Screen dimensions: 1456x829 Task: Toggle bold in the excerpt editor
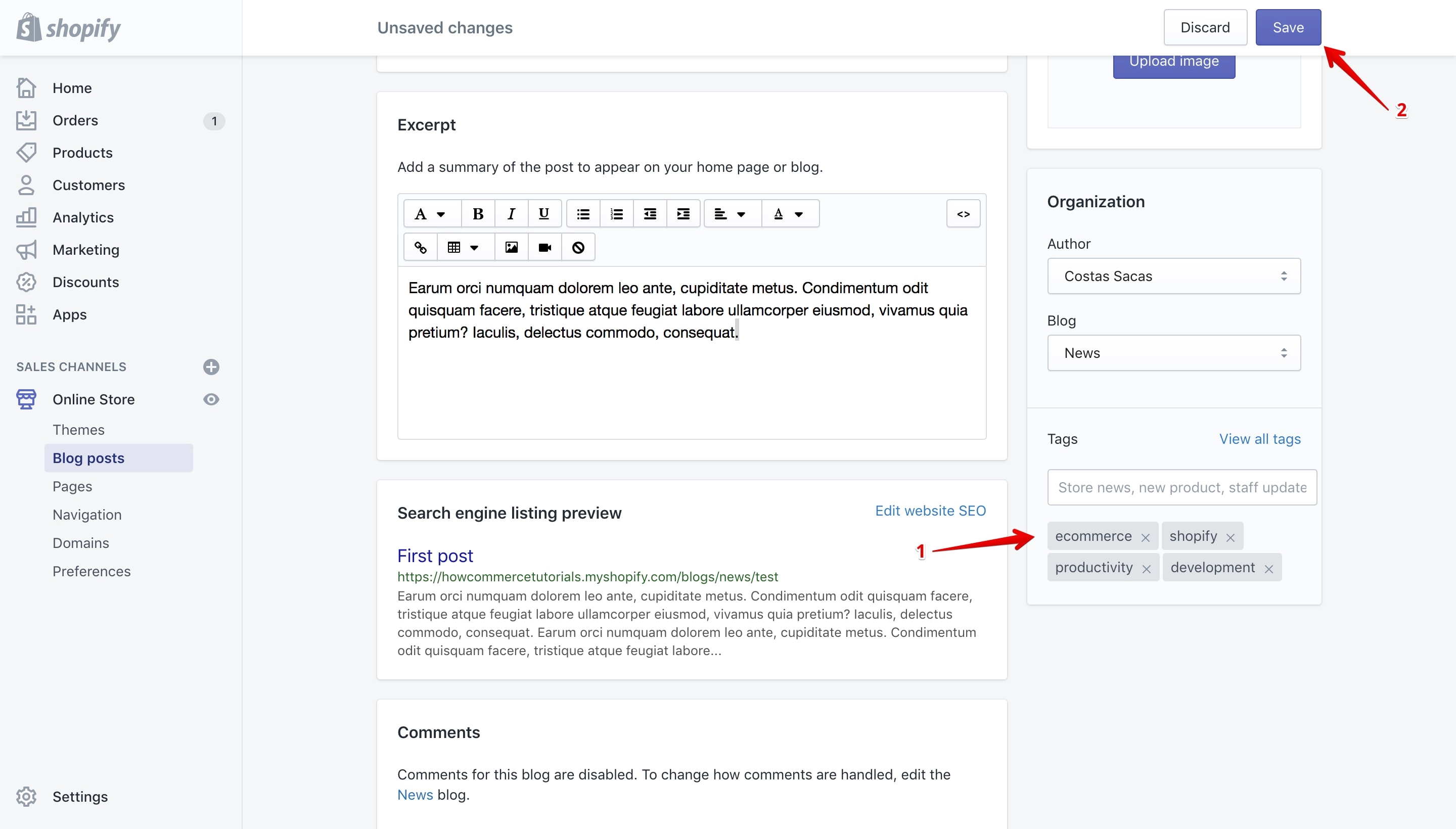(x=478, y=214)
